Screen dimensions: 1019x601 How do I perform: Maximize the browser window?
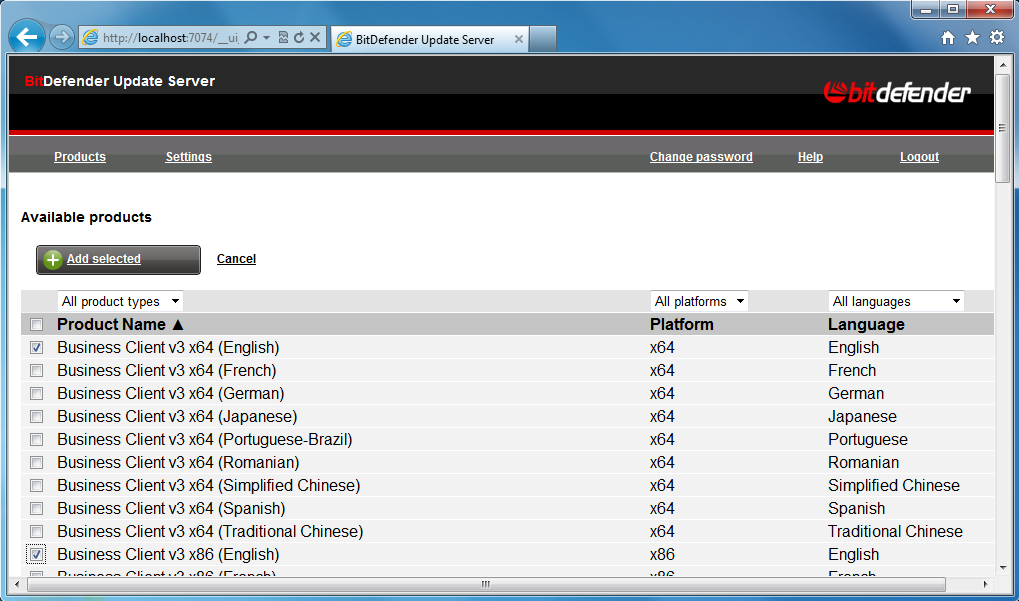(x=953, y=9)
